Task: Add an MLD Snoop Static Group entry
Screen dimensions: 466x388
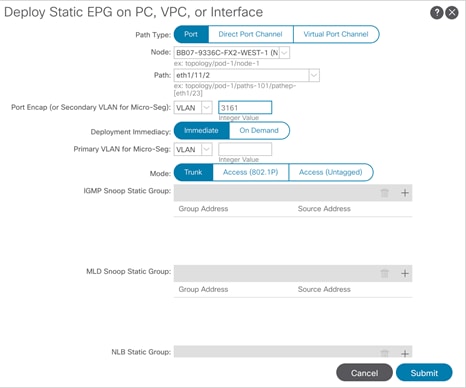Action: [405, 274]
